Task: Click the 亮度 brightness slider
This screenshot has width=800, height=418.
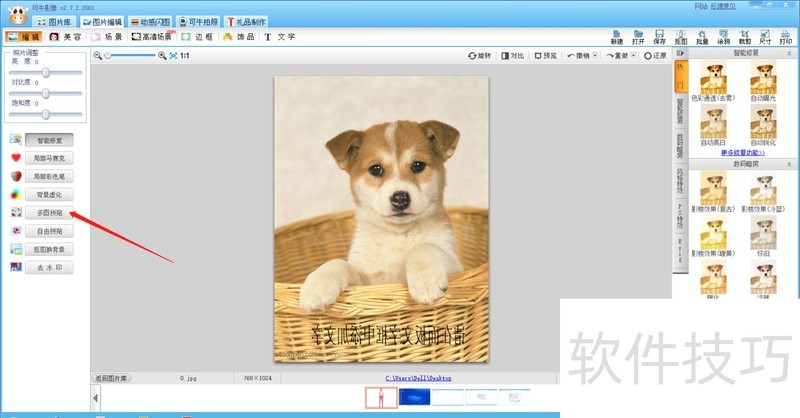Action: point(45,74)
